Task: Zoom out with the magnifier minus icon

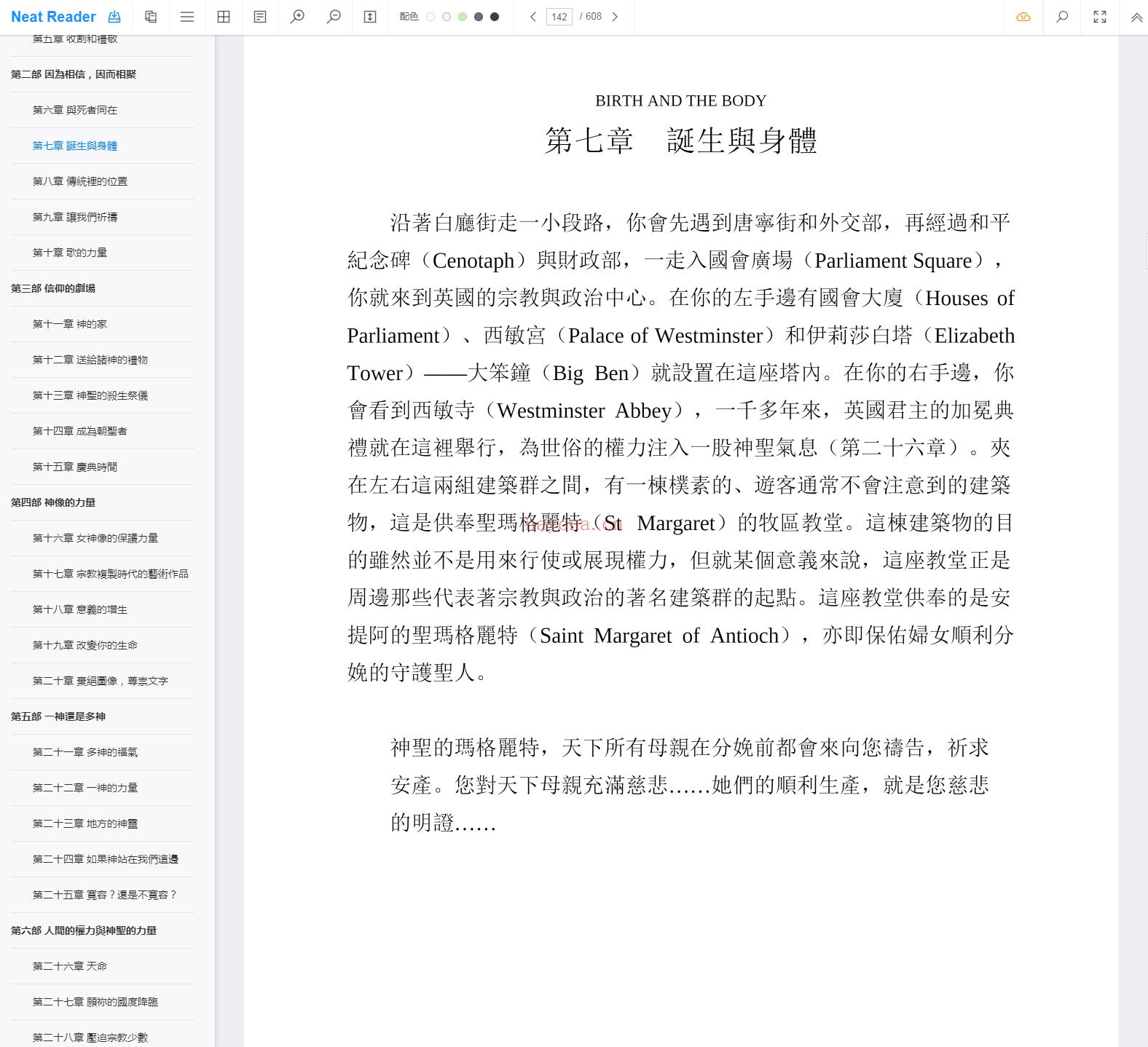Action: (x=334, y=17)
